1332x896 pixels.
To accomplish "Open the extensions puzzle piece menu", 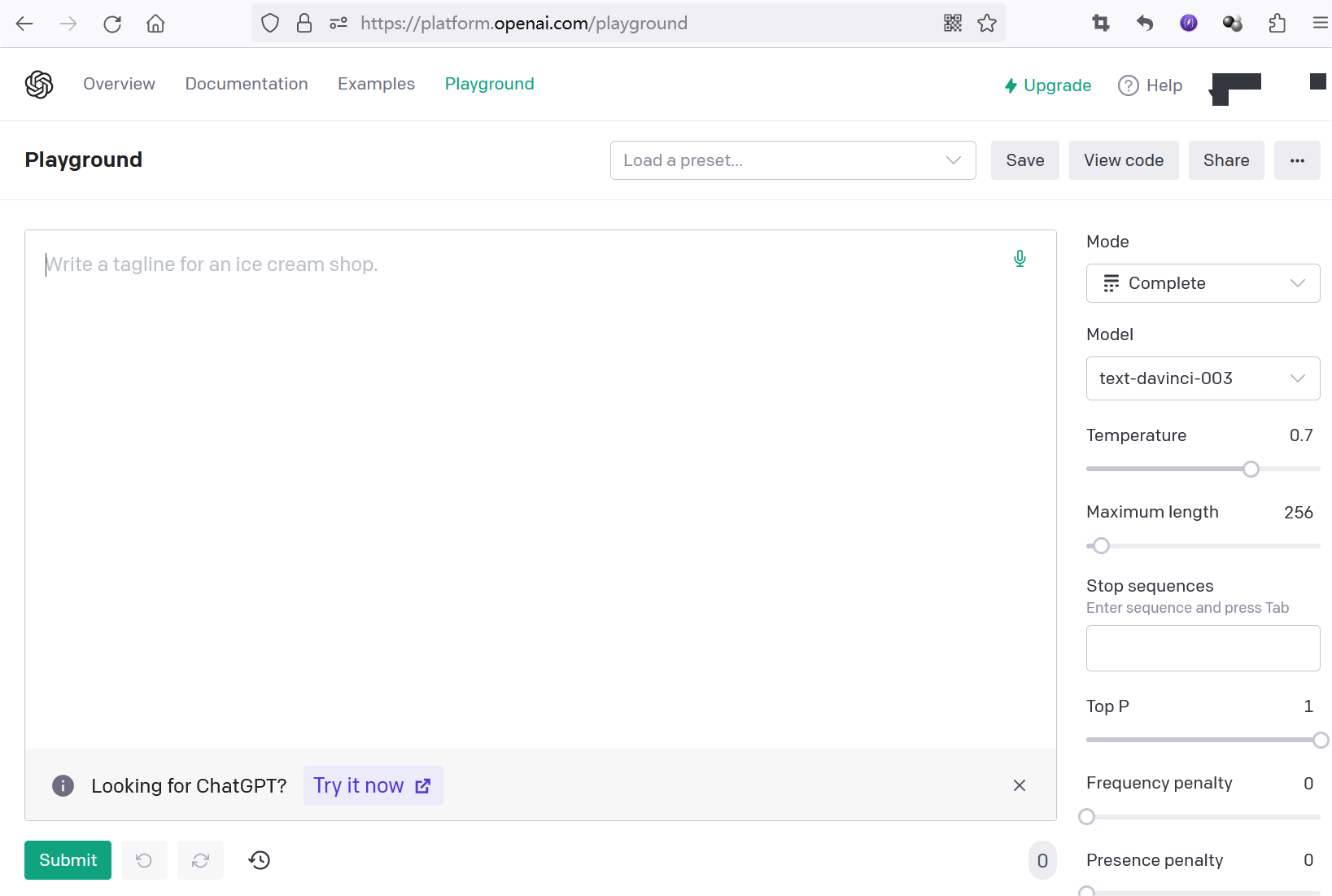I will 1277,24.
